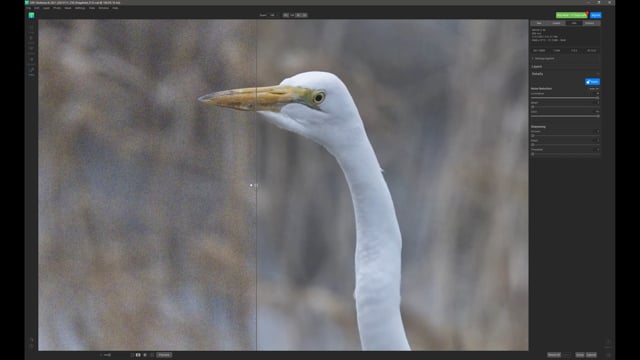Select the split compare view icon near Preview
Image resolution: width=640 pixels, height=360 pixels.
tap(138, 355)
